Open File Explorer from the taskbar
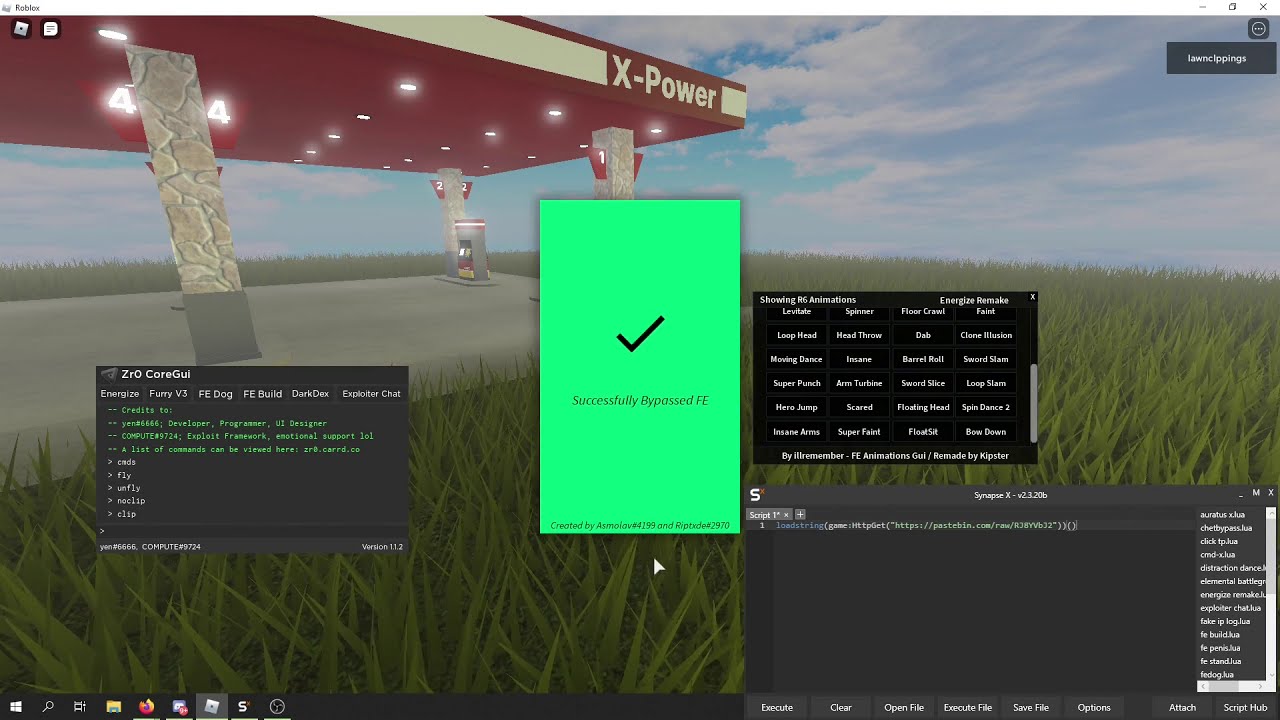Viewport: 1280px width, 720px height. [114, 707]
